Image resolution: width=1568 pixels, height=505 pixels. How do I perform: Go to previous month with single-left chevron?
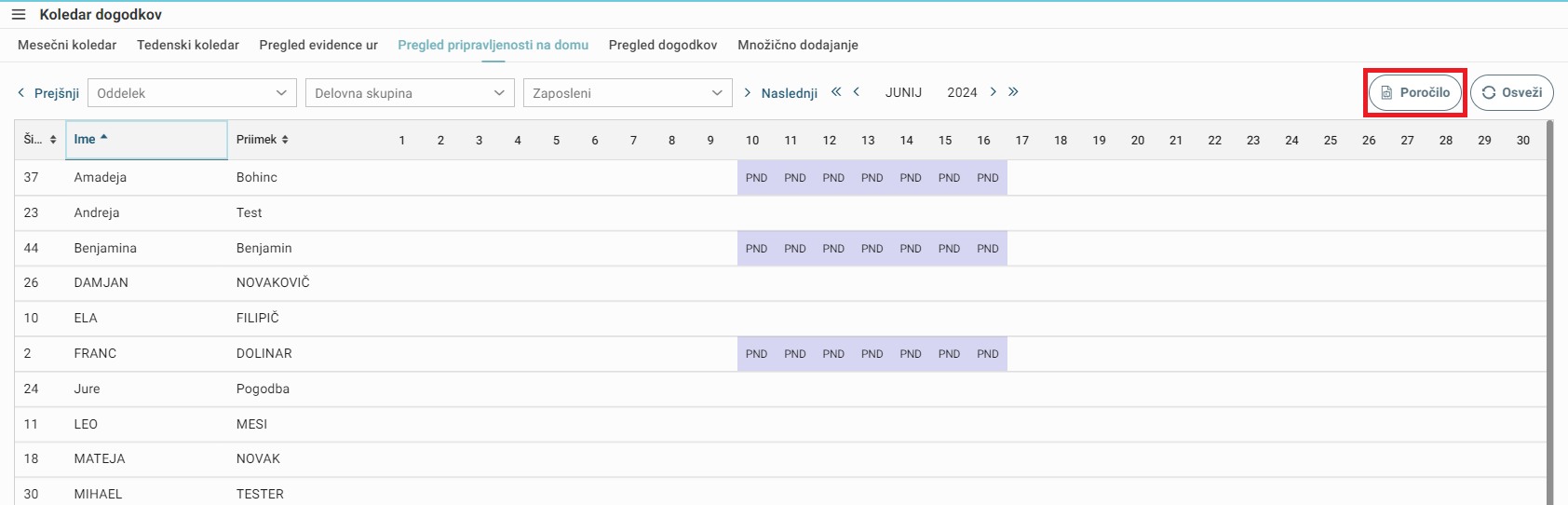coord(857,91)
